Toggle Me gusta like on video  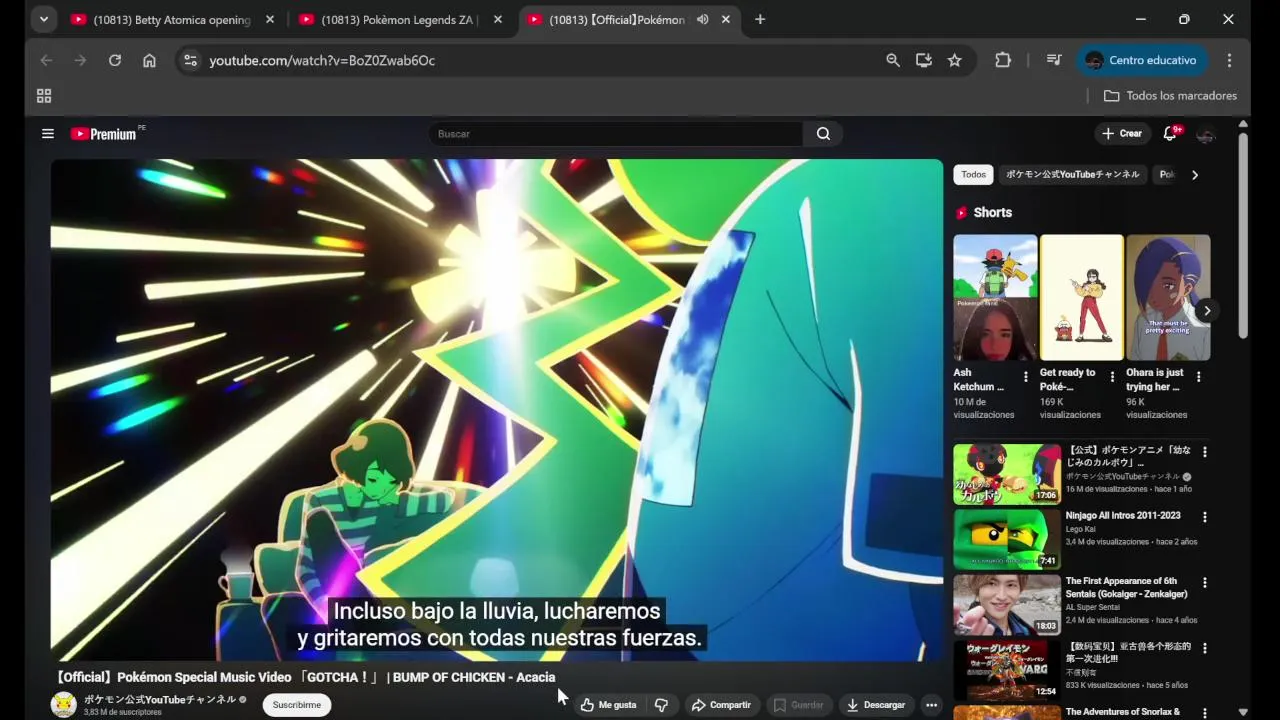point(608,705)
